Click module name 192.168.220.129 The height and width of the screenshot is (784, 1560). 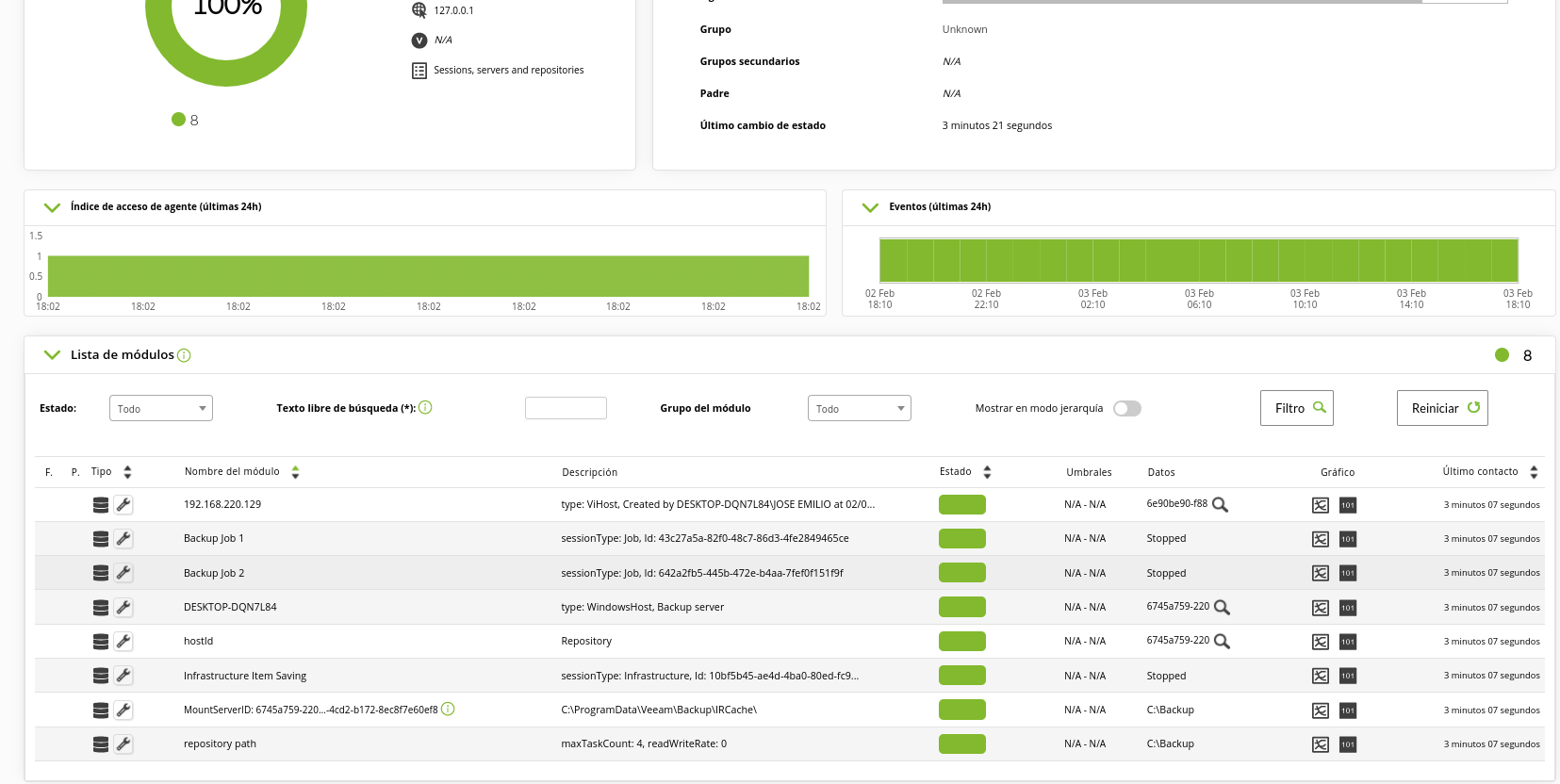click(x=222, y=505)
